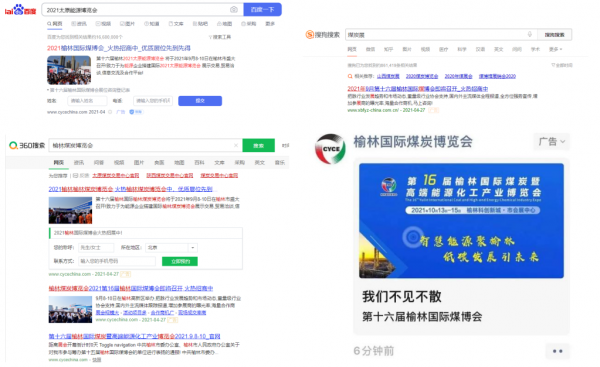Switch to 360 百科 tab
The height and width of the screenshot is (367, 600).
coord(199,163)
